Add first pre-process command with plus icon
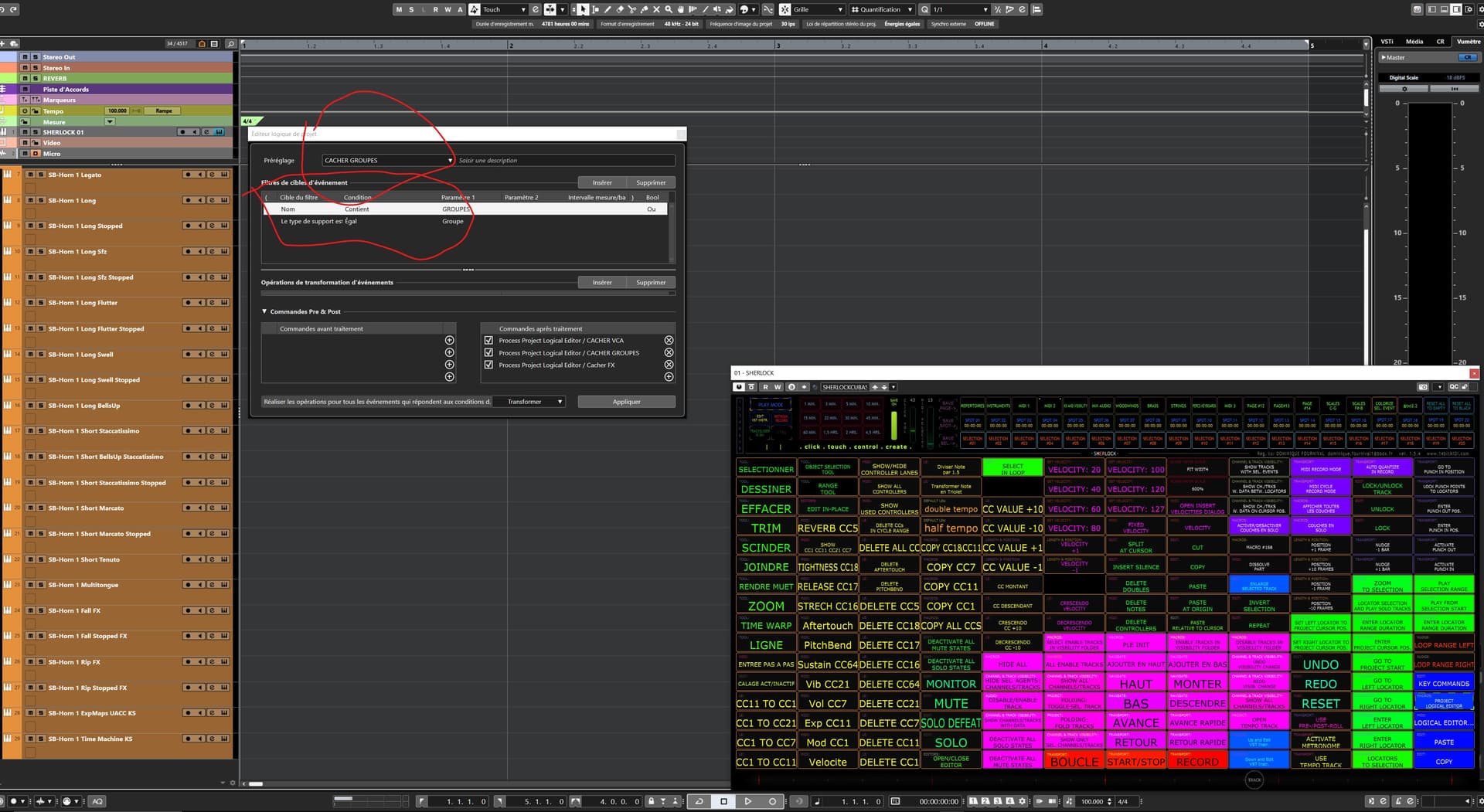The width and height of the screenshot is (1484, 812). [x=449, y=340]
